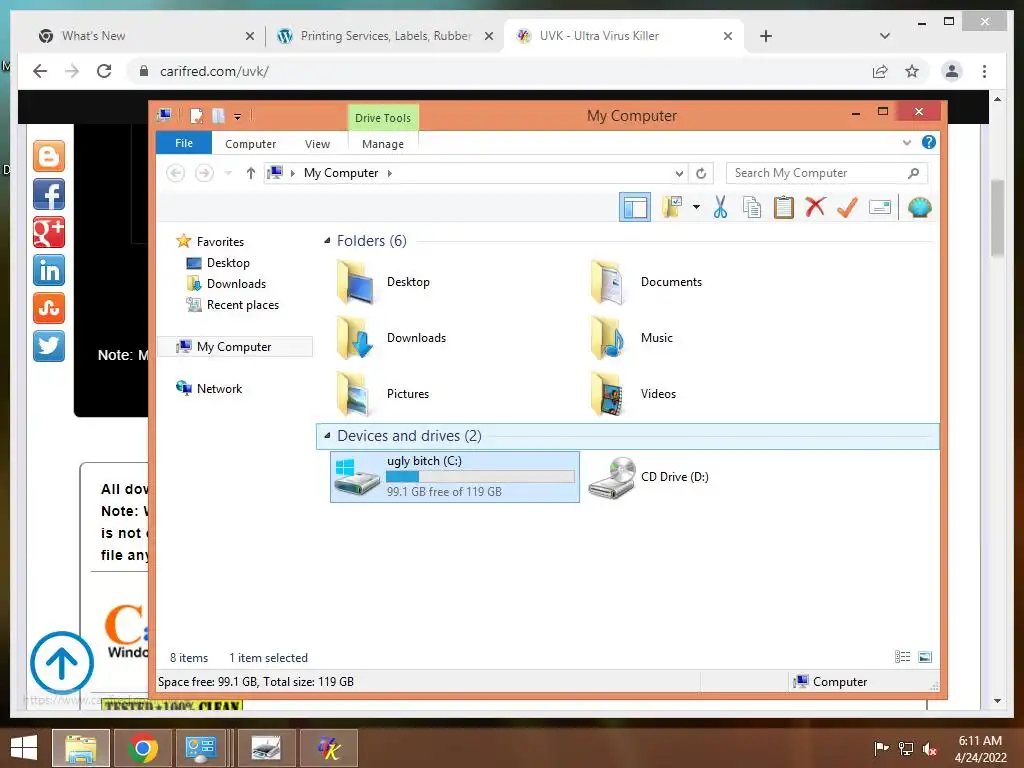Open Customize Quick Access Toolbar dropdown
Screen dimensions: 1024x768
coord(238,117)
